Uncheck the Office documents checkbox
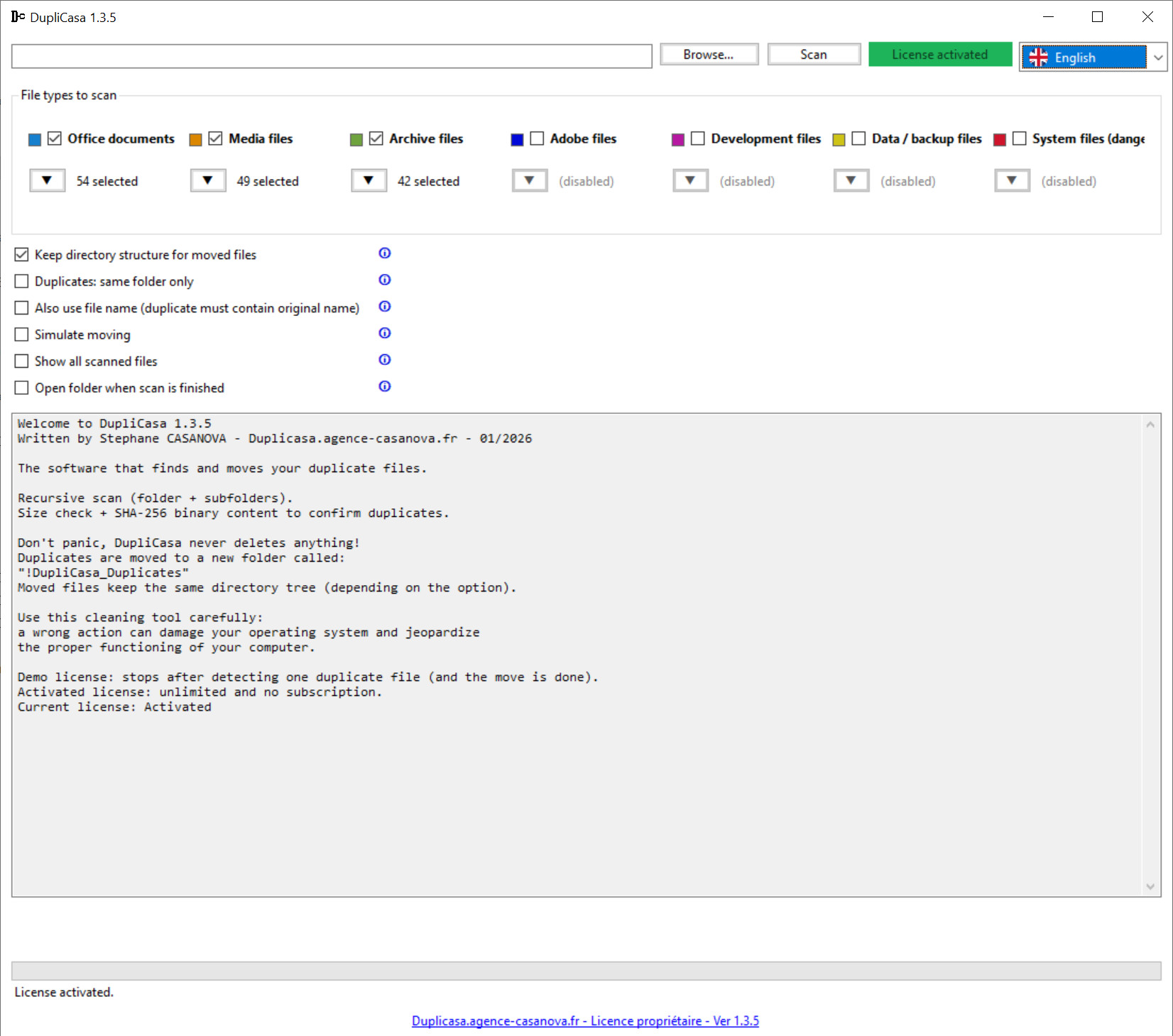This screenshot has height=1036, width=1173. tap(55, 138)
